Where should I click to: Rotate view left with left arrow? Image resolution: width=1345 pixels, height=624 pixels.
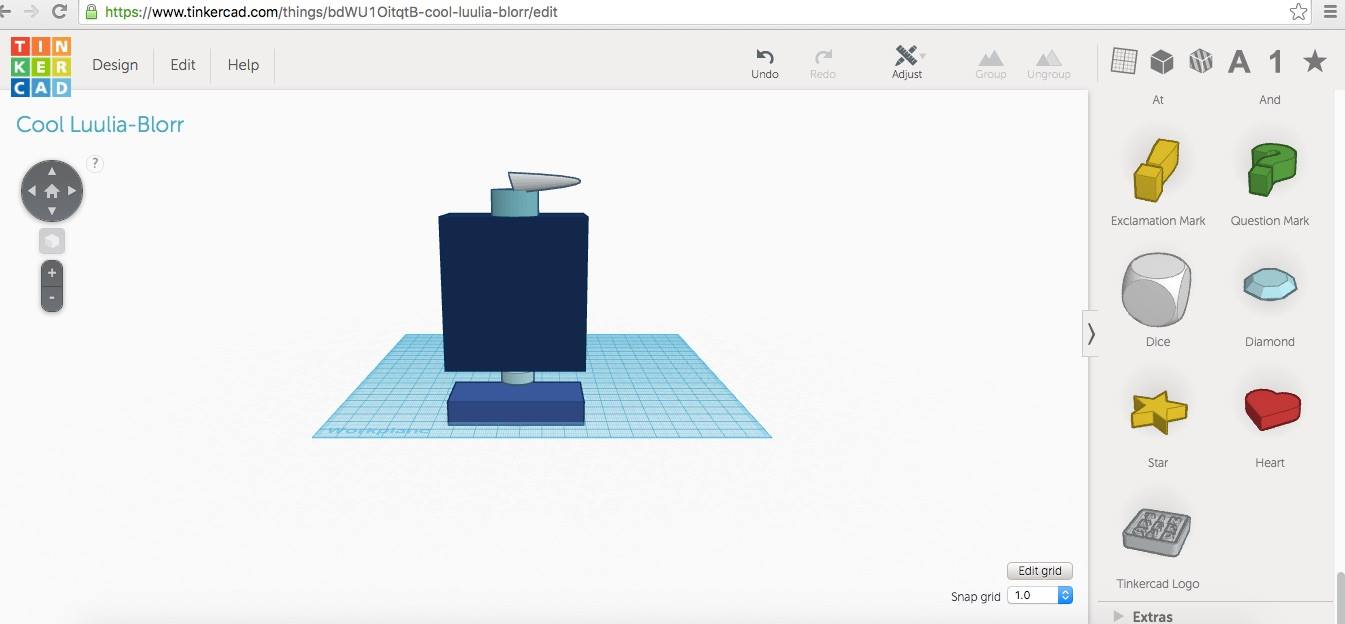pyautogui.click(x=31, y=191)
